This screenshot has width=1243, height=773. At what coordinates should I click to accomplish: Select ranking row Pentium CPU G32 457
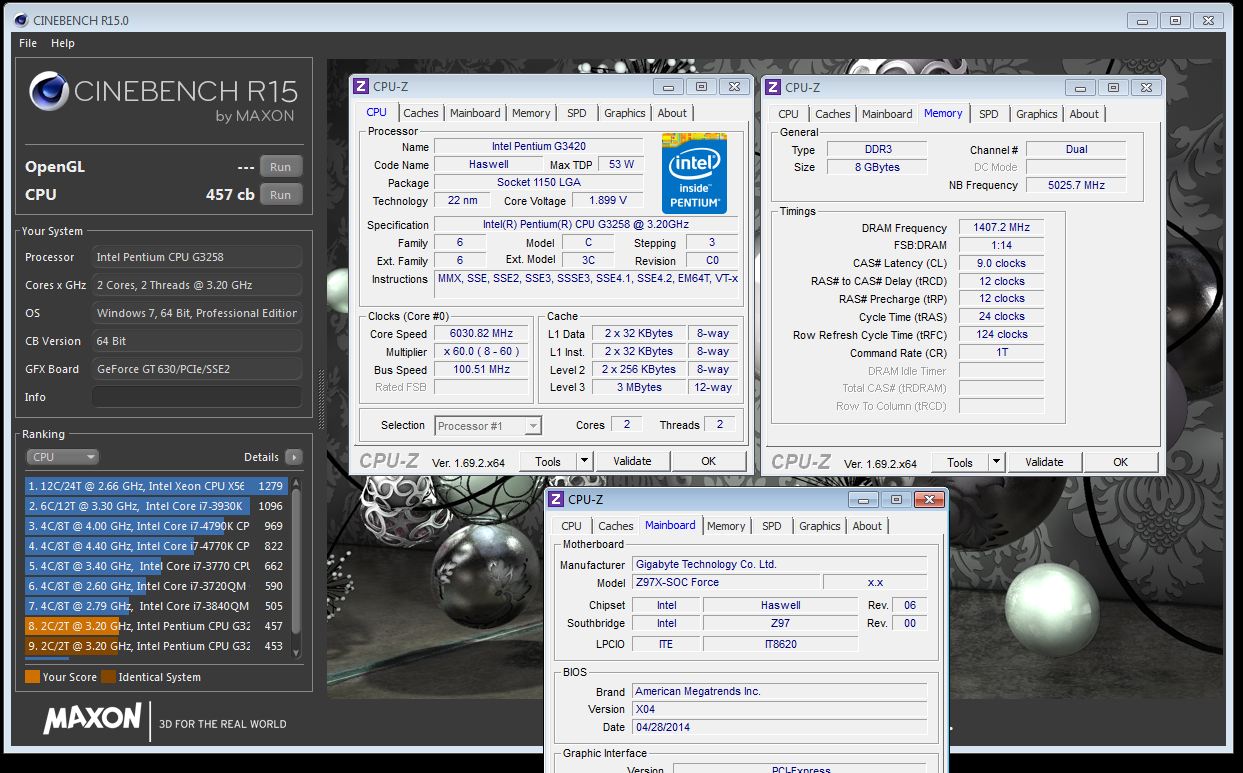pyautogui.click(x=157, y=626)
